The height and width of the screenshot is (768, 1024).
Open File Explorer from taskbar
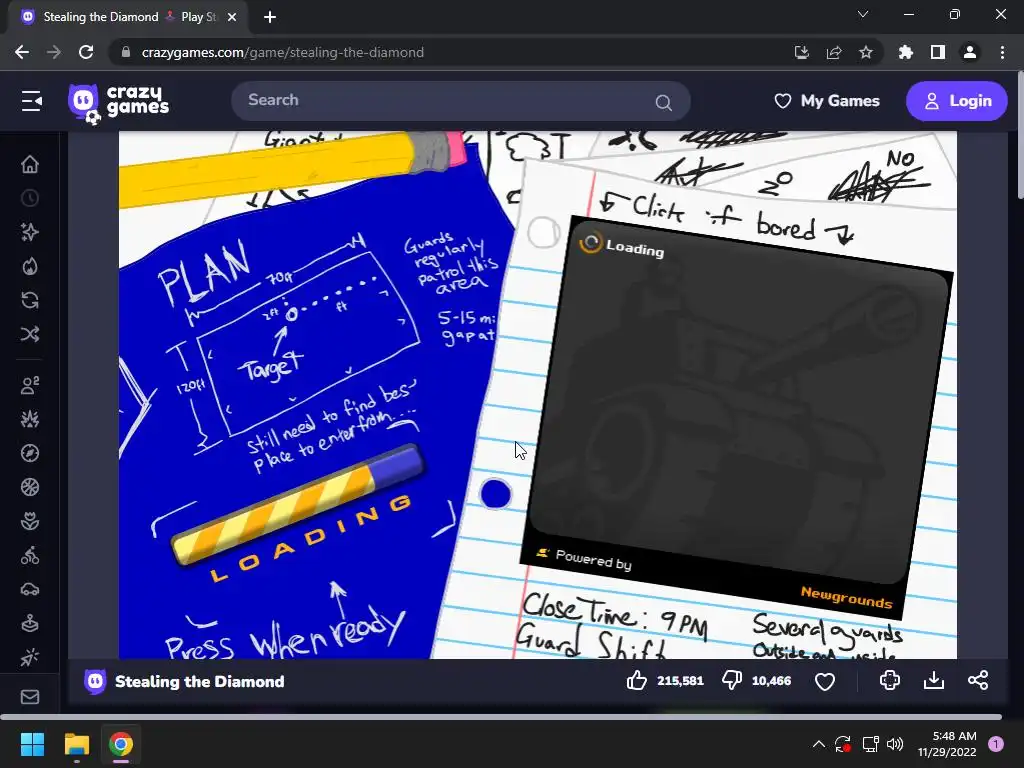point(76,744)
